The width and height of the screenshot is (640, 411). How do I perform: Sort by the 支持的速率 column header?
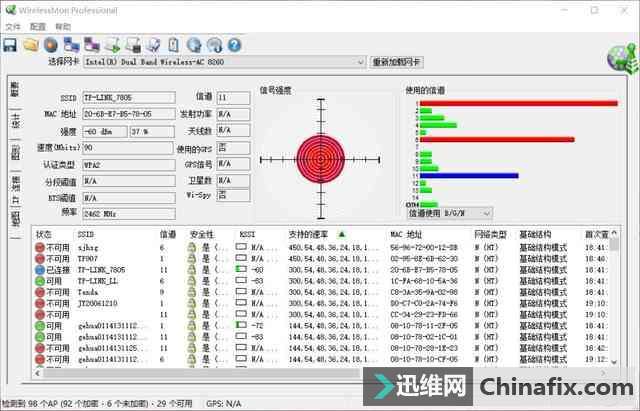309,234
